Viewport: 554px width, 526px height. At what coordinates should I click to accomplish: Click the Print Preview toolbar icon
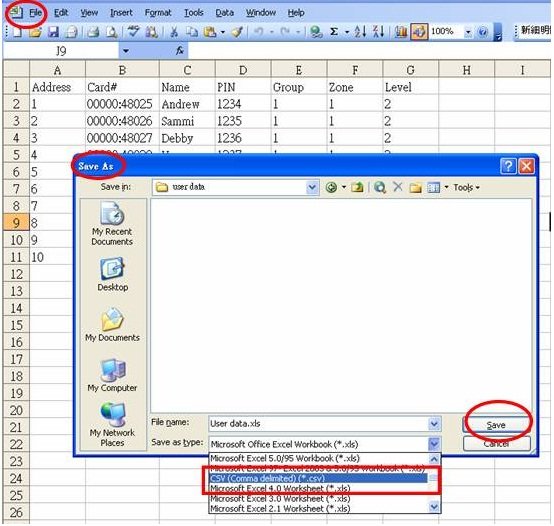tap(112, 32)
